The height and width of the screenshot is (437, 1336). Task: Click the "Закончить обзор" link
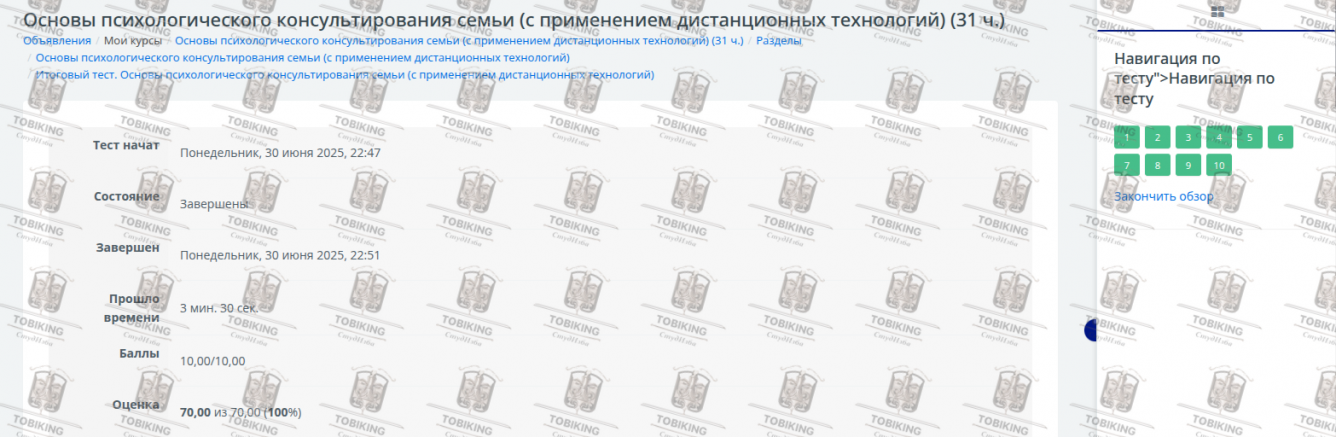pyautogui.click(x=1164, y=196)
